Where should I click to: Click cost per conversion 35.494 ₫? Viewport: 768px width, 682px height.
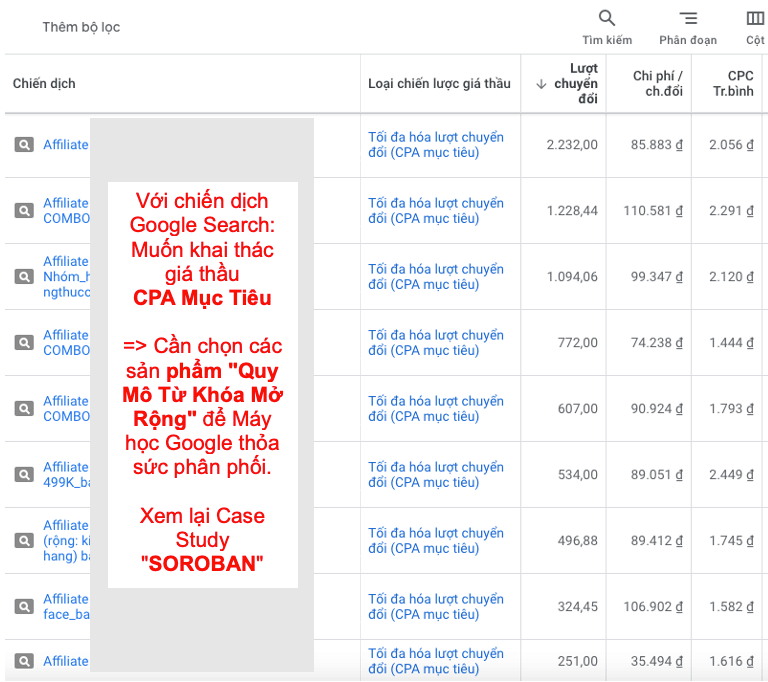click(657, 661)
